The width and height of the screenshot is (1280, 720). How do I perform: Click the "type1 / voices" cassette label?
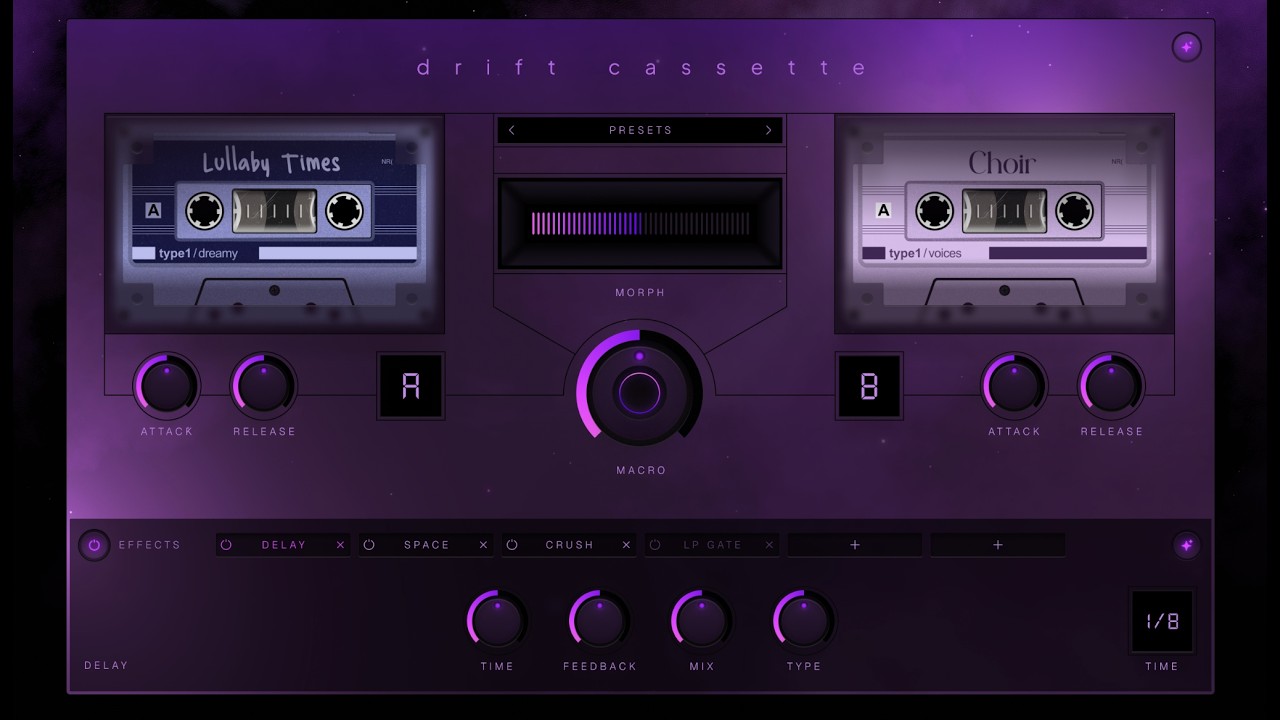tap(925, 253)
